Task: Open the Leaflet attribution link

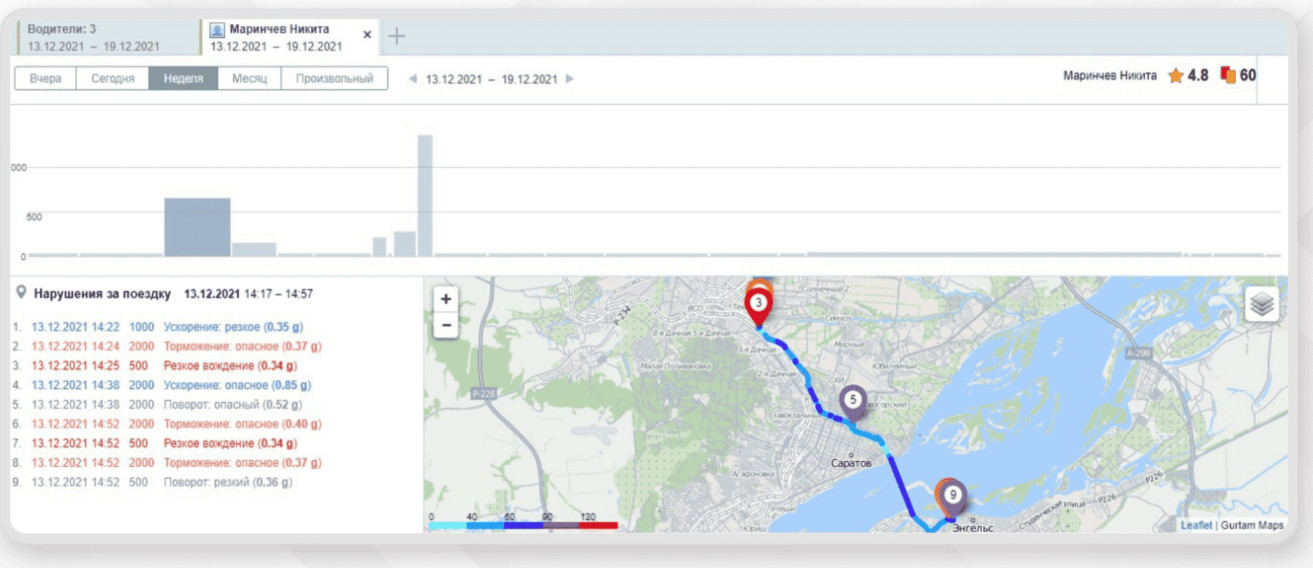Action: pos(1196,525)
